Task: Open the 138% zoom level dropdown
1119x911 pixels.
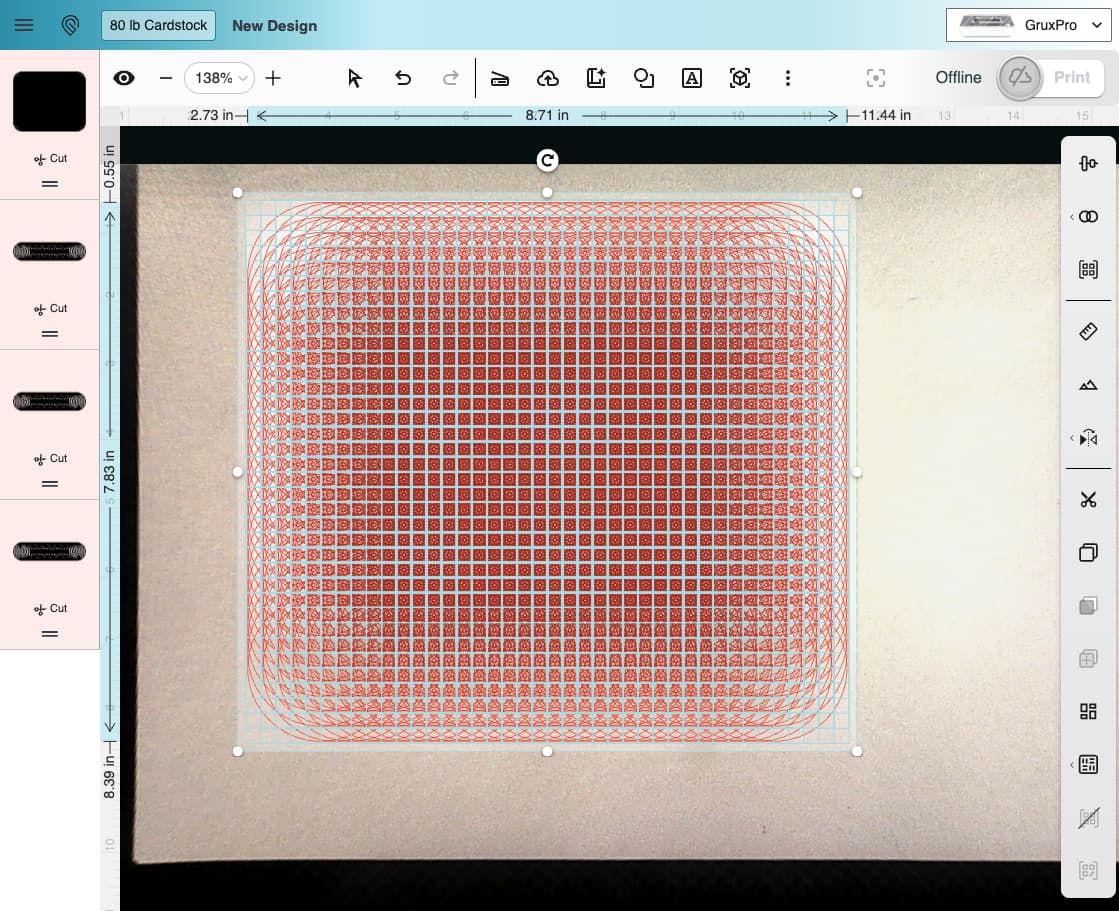Action: coord(219,78)
